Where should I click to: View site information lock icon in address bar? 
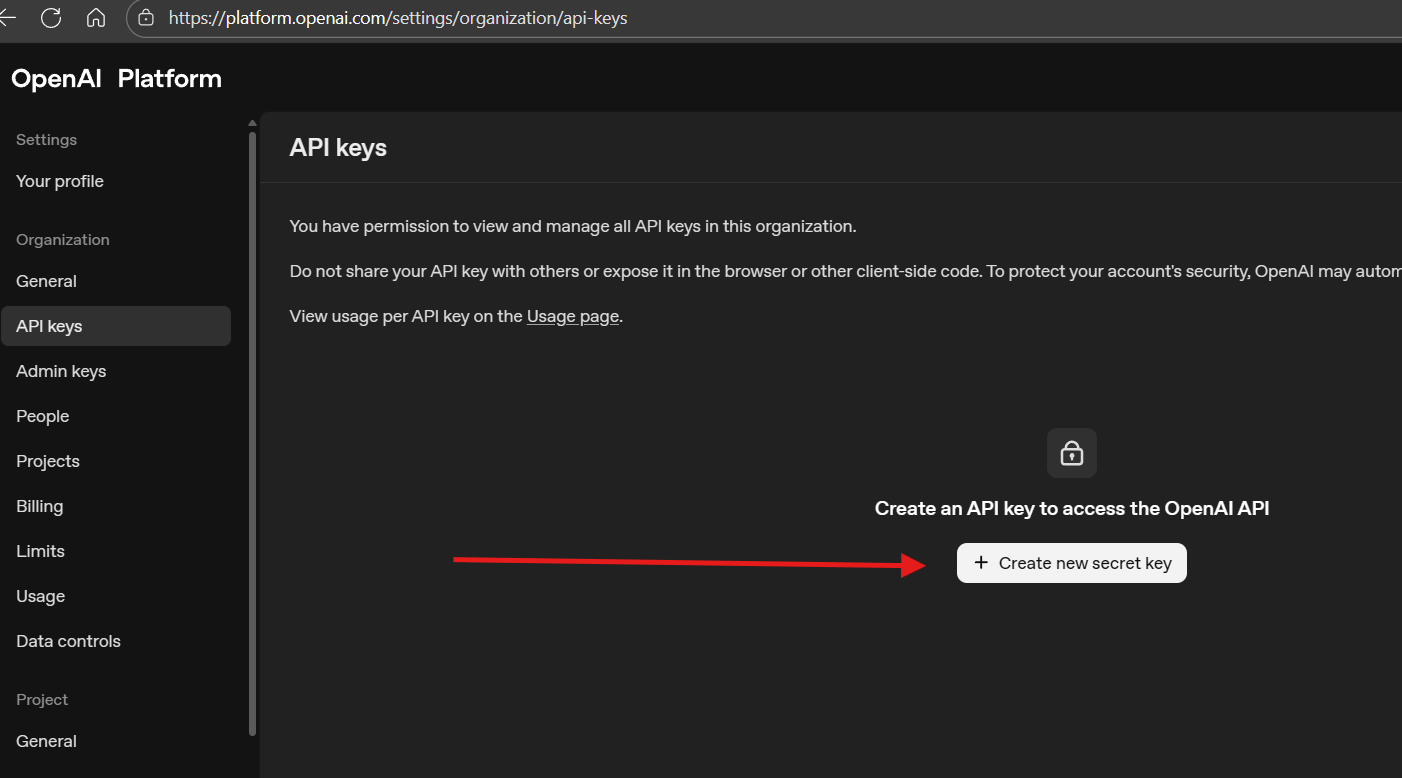tap(146, 18)
